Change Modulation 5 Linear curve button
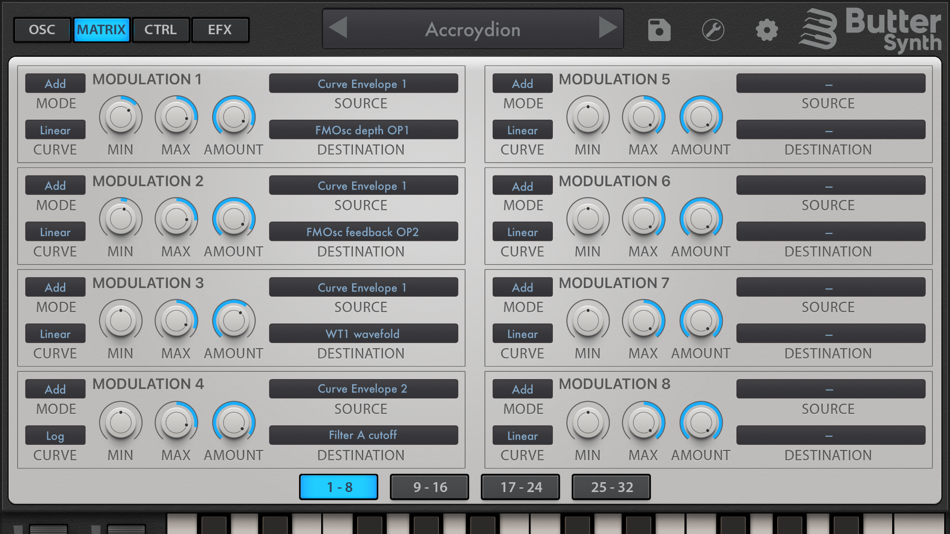 522,130
